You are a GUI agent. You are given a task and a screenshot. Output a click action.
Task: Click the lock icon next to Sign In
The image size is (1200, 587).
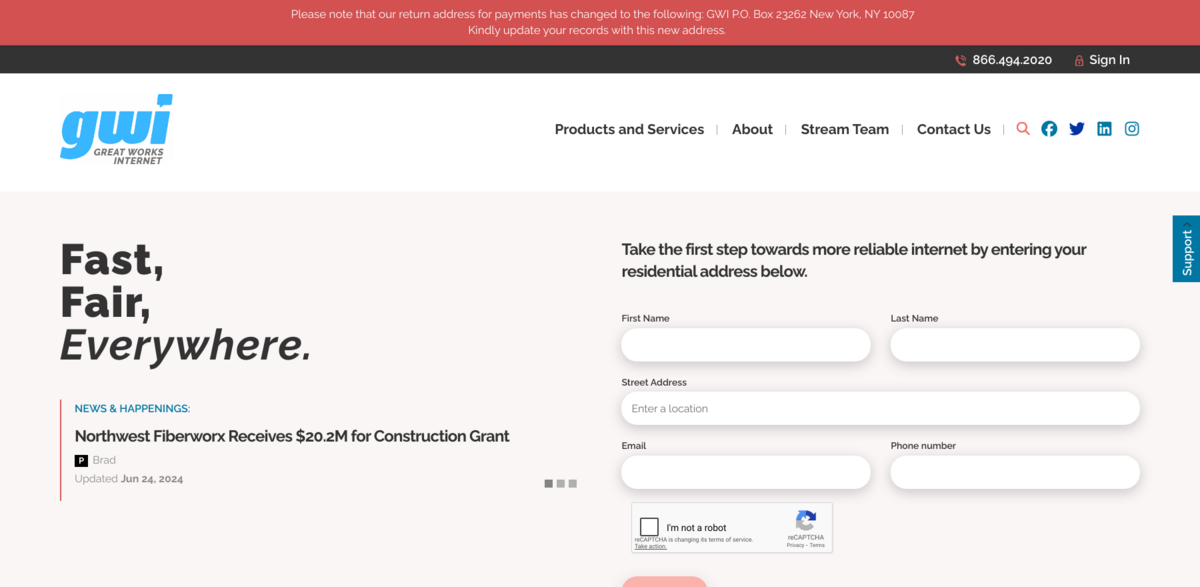click(1079, 60)
